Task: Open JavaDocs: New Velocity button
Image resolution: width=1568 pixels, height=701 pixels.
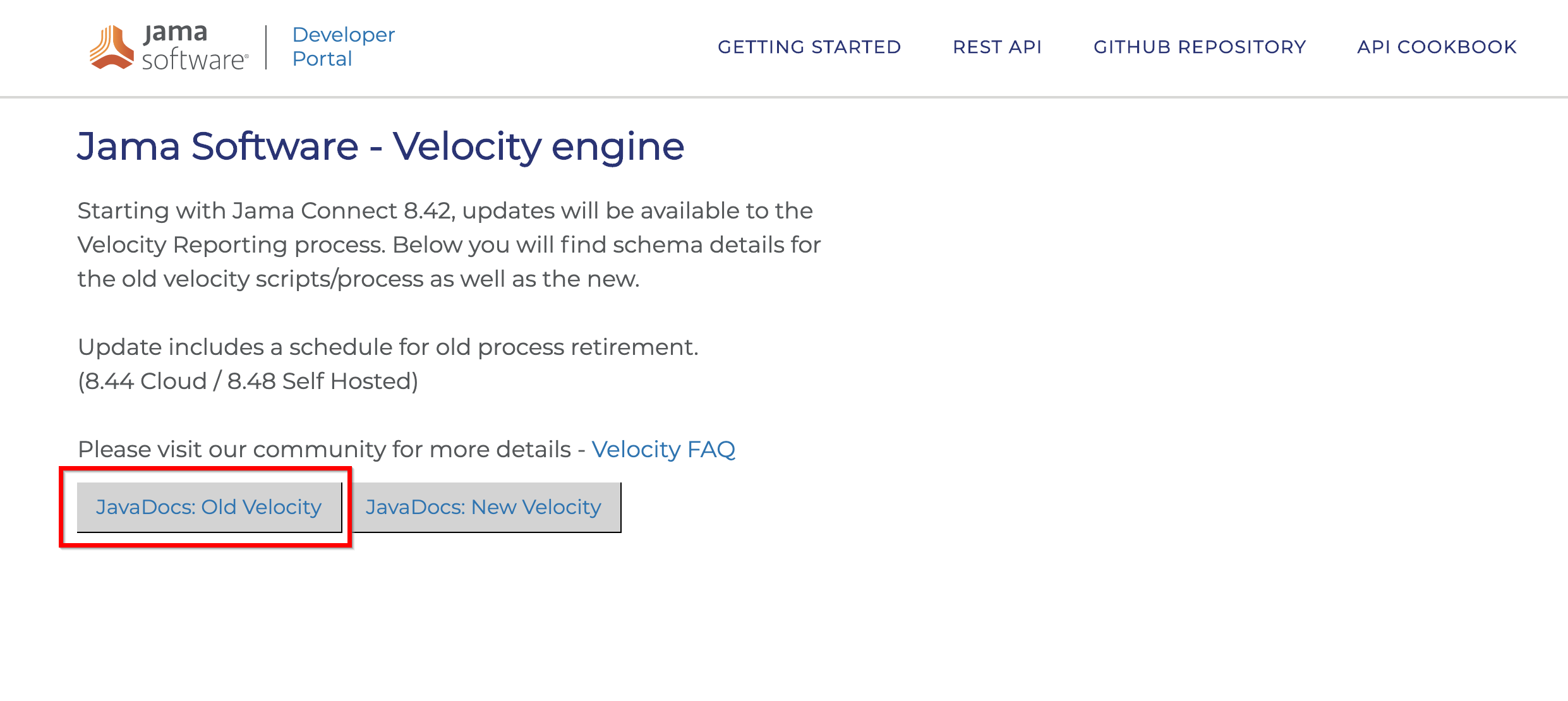Action: (484, 507)
